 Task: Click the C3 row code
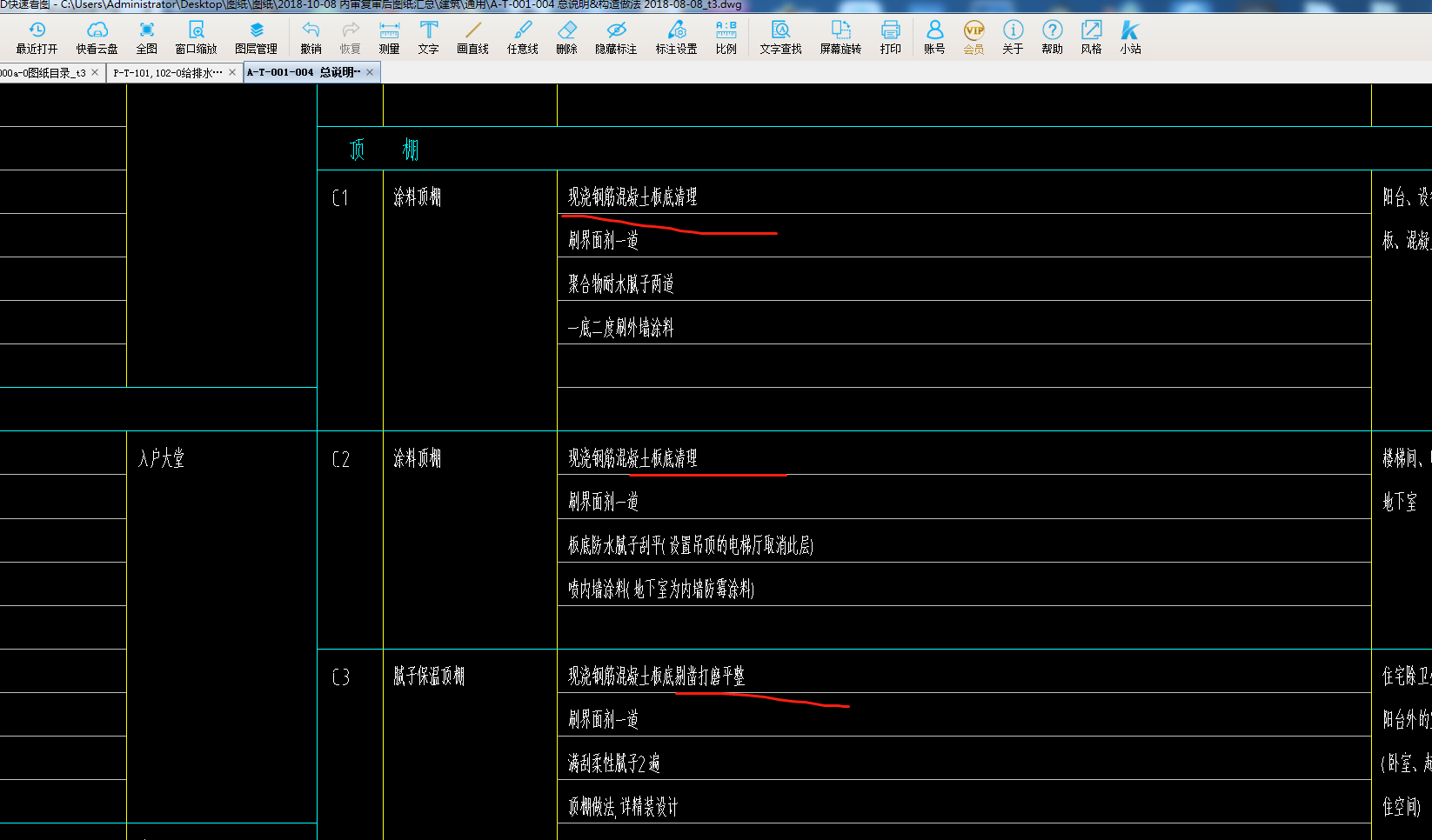tap(341, 677)
